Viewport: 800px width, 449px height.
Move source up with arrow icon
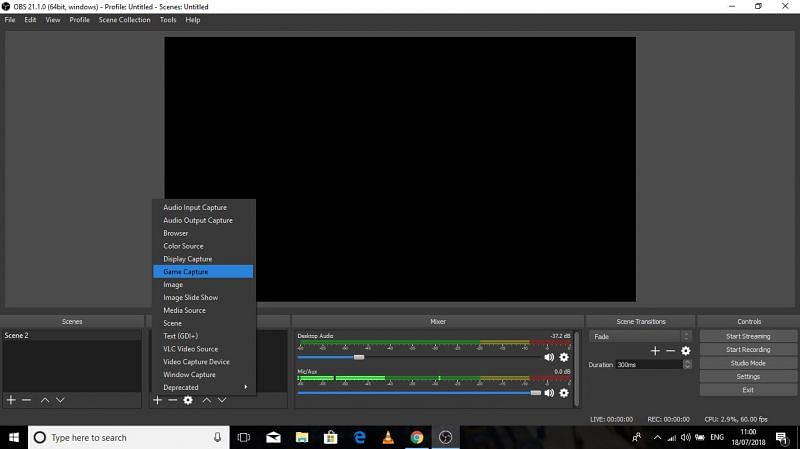pos(207,400)
